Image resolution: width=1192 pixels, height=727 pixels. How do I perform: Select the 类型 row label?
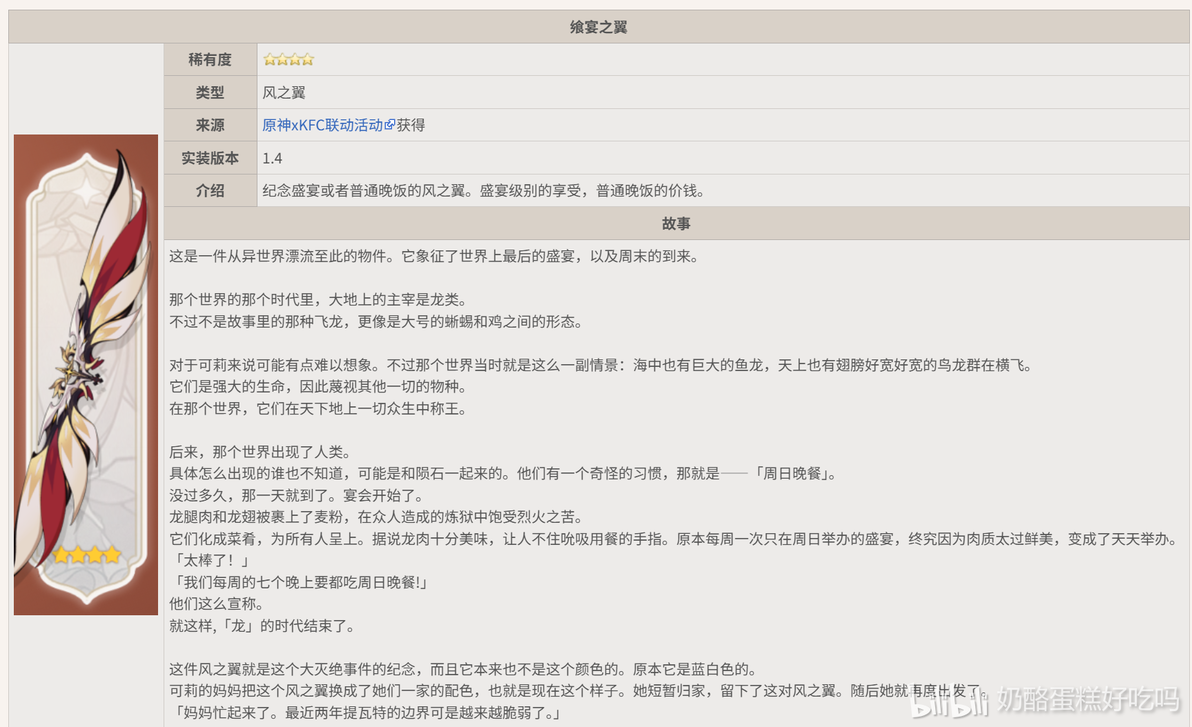(x=211, y=93)
